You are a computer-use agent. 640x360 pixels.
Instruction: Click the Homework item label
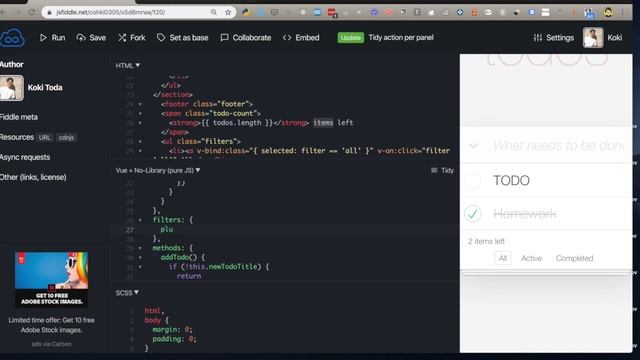524,213
